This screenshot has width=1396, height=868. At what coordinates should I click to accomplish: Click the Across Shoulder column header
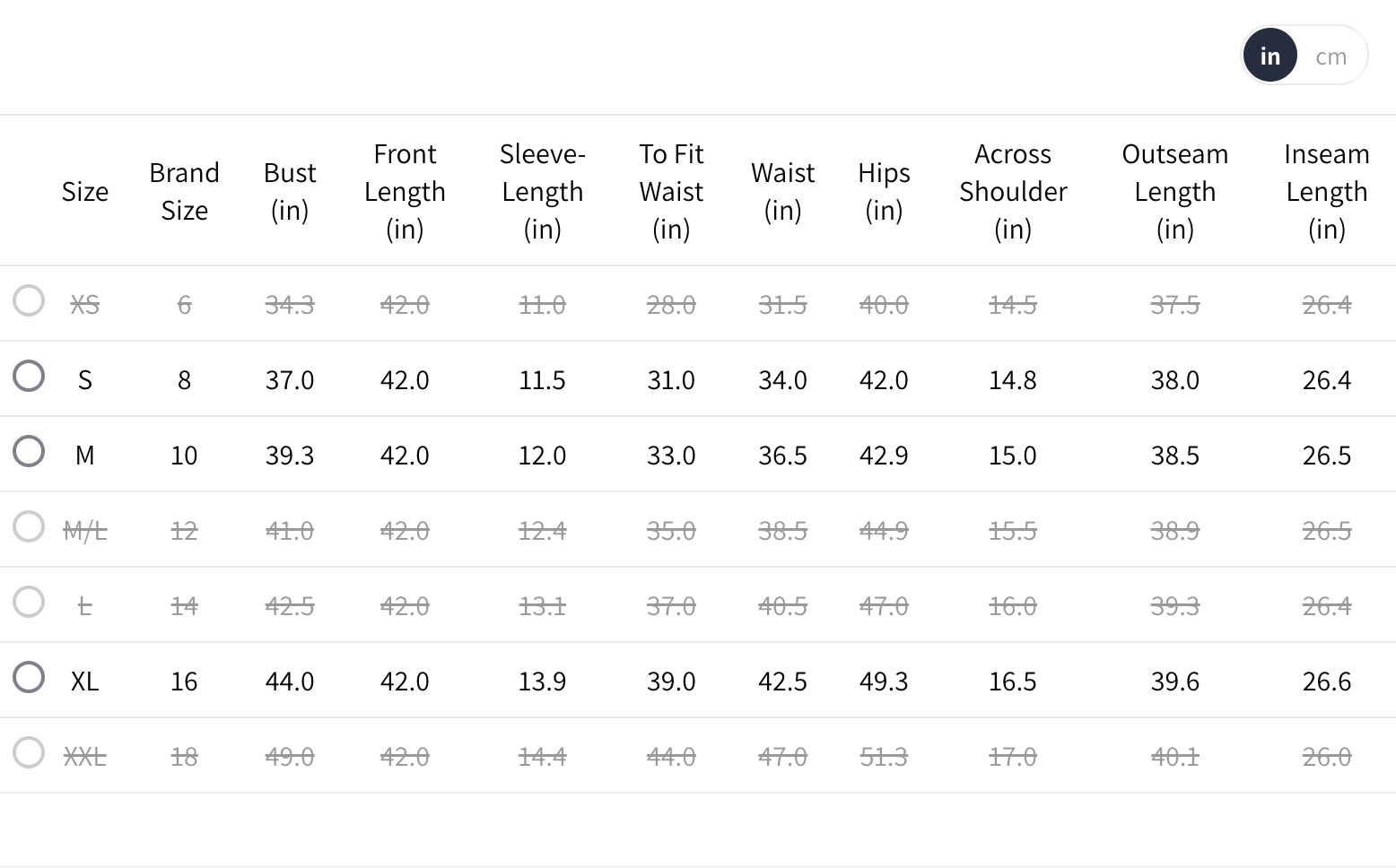[x=1013, y=191]
